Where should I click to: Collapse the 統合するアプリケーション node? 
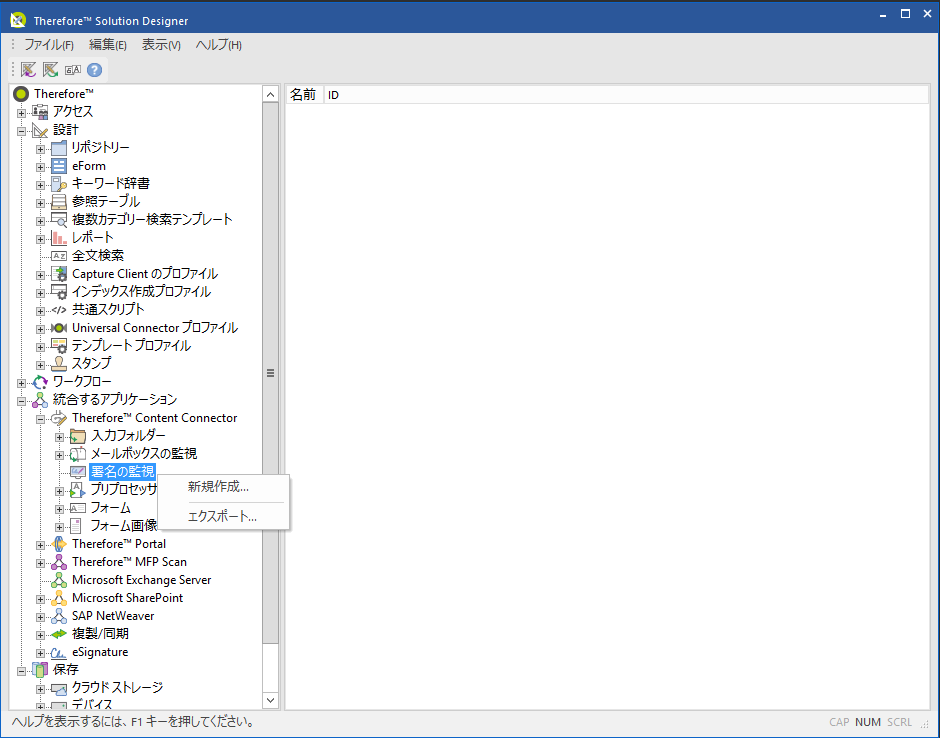click(22, 401)
